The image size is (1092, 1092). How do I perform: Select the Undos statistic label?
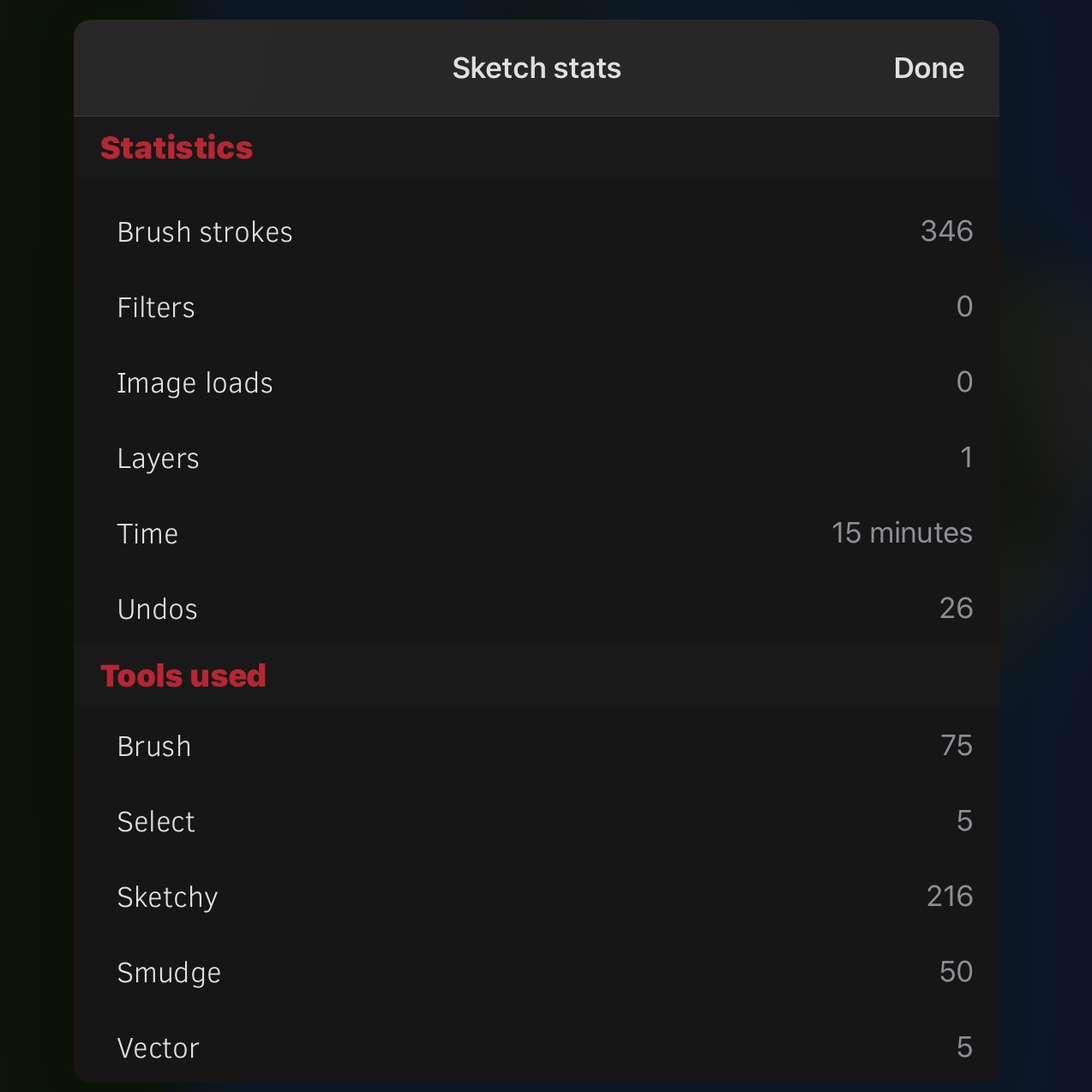point(158,609)
